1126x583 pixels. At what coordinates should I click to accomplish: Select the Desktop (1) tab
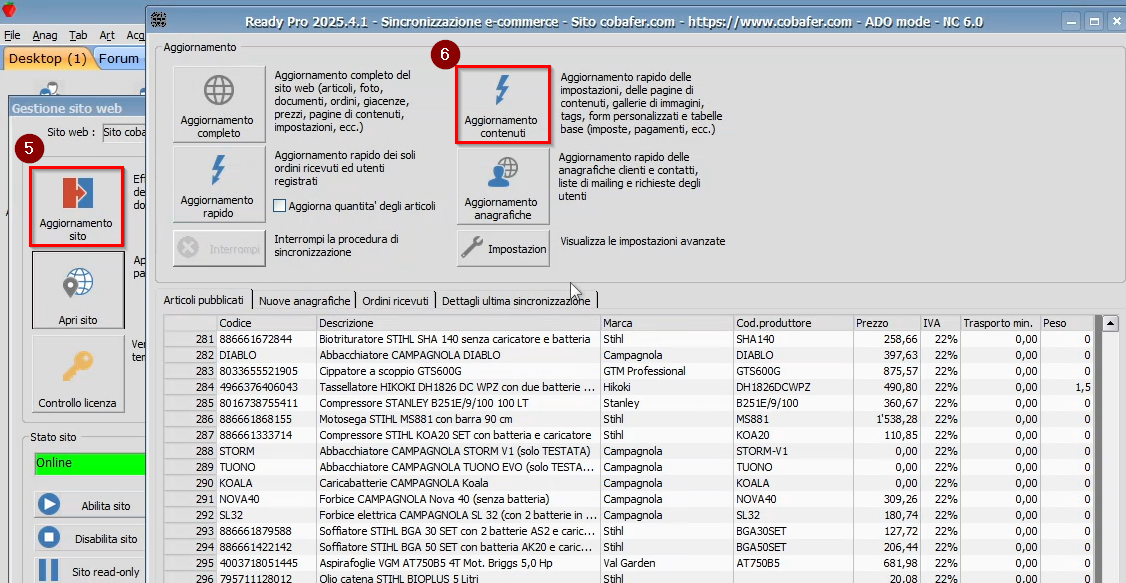pos(48,58)
